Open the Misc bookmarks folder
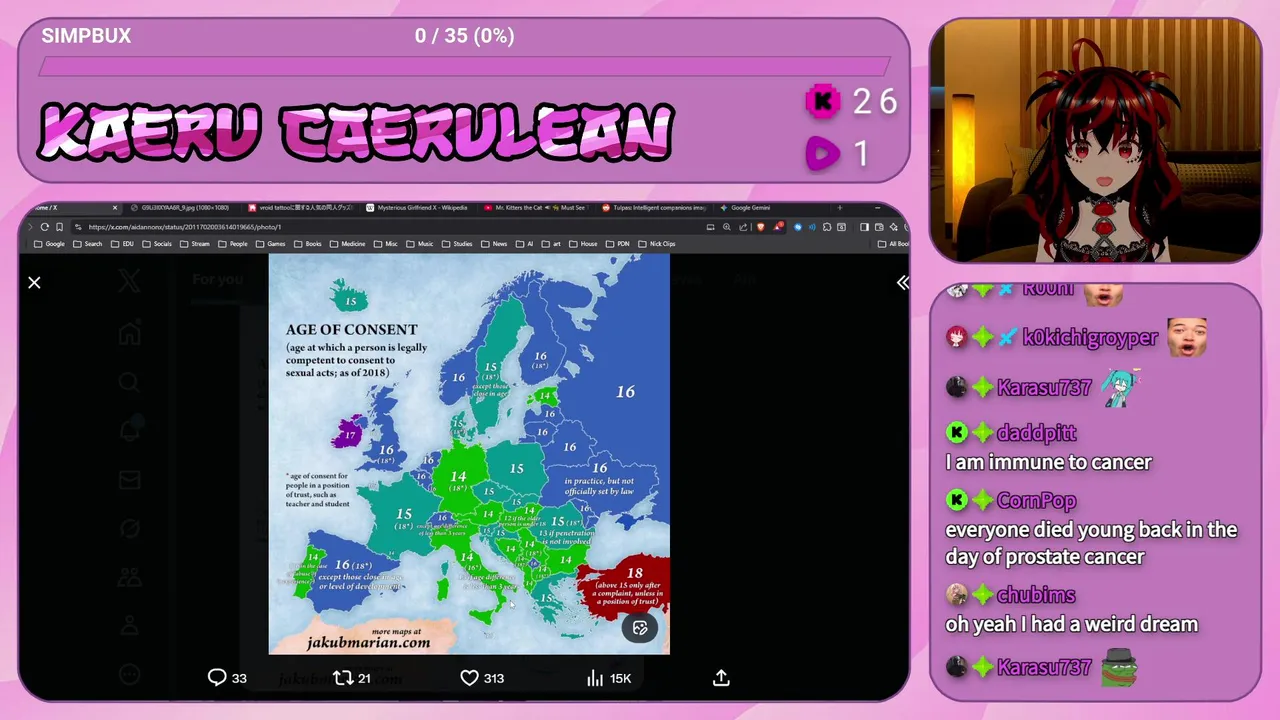 coord(386,244)
